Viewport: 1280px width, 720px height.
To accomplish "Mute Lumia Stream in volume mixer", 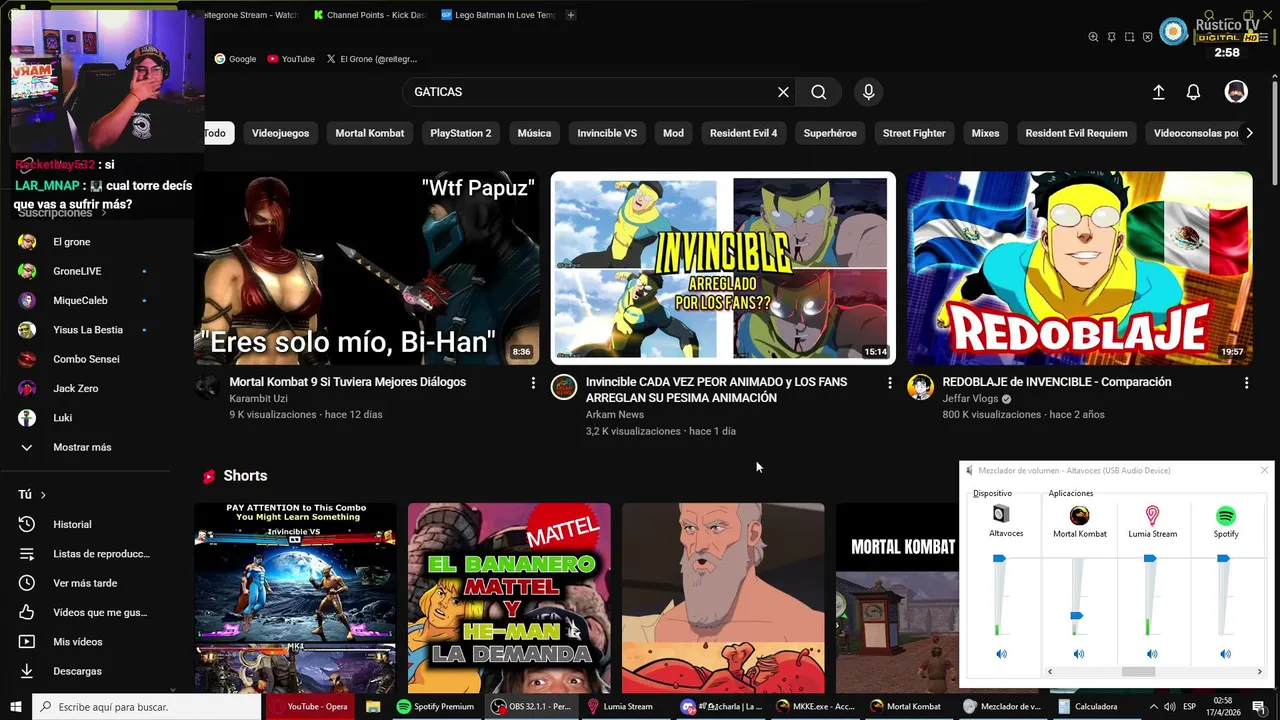I will (1152, 654).
